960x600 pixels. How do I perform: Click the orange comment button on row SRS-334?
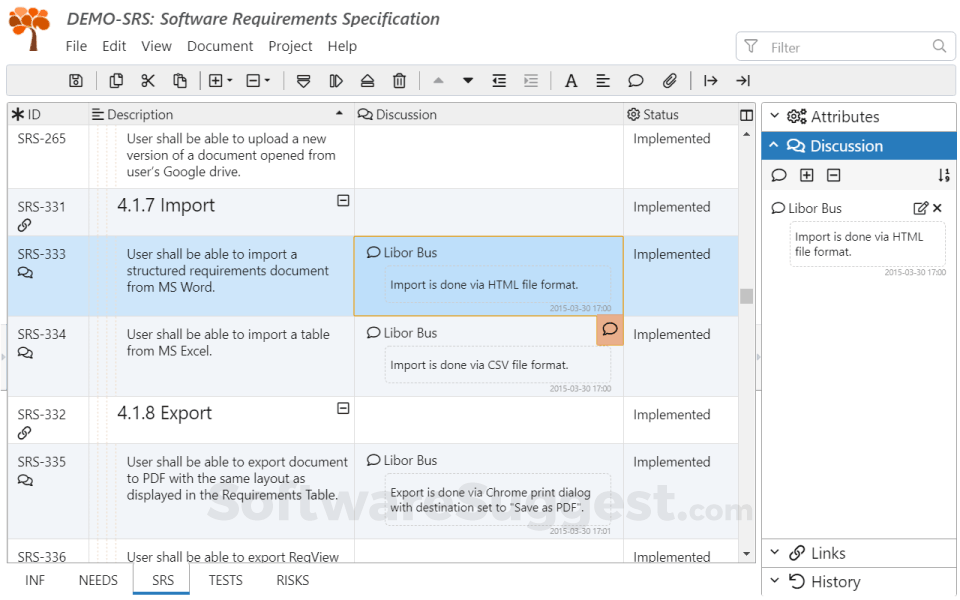(610, 330)
